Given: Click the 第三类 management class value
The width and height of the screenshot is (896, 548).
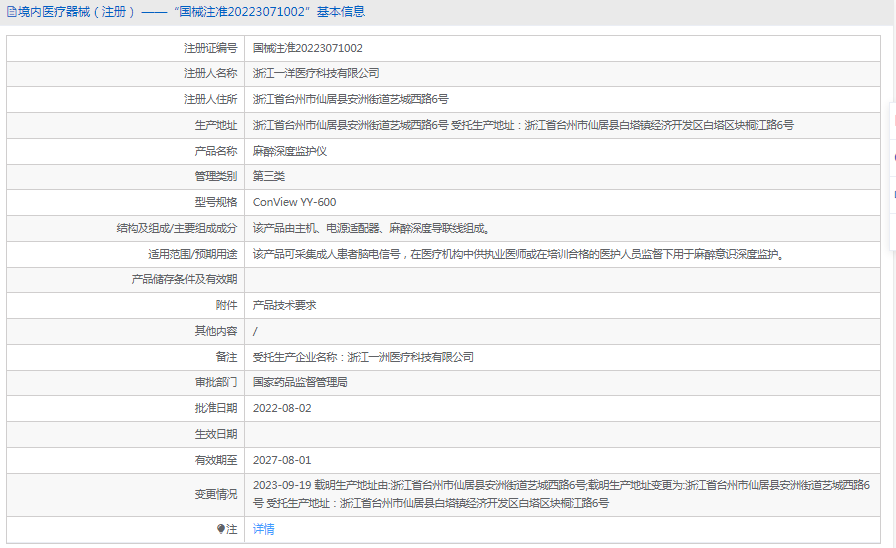Looking at the screenshot, I should (269, 176).
